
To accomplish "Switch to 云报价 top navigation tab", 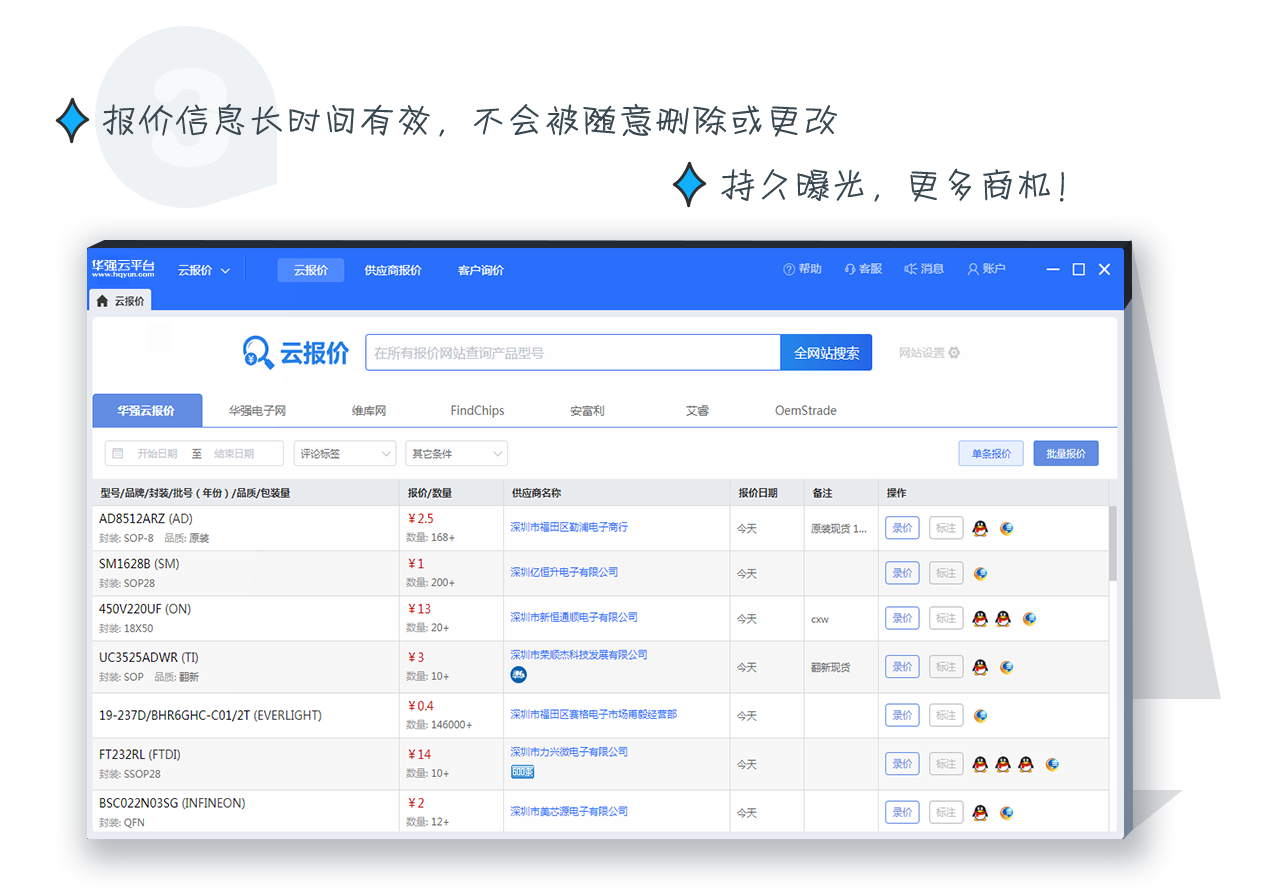I will click(x=310, y=270).
